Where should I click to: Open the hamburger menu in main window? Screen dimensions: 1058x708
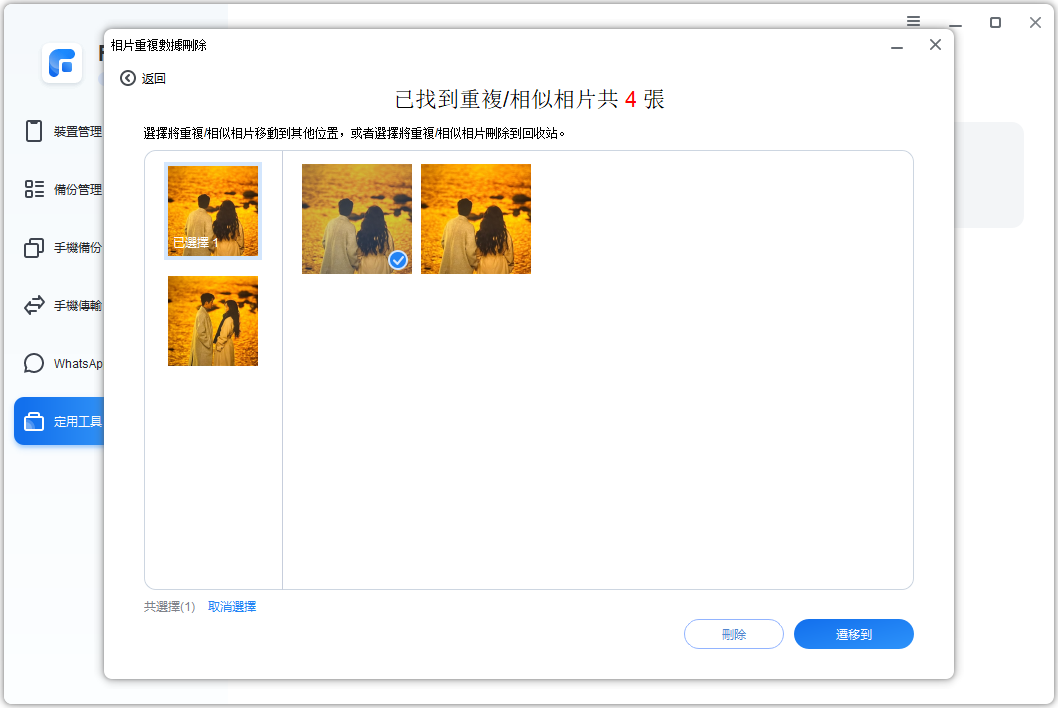click(913, 21)
